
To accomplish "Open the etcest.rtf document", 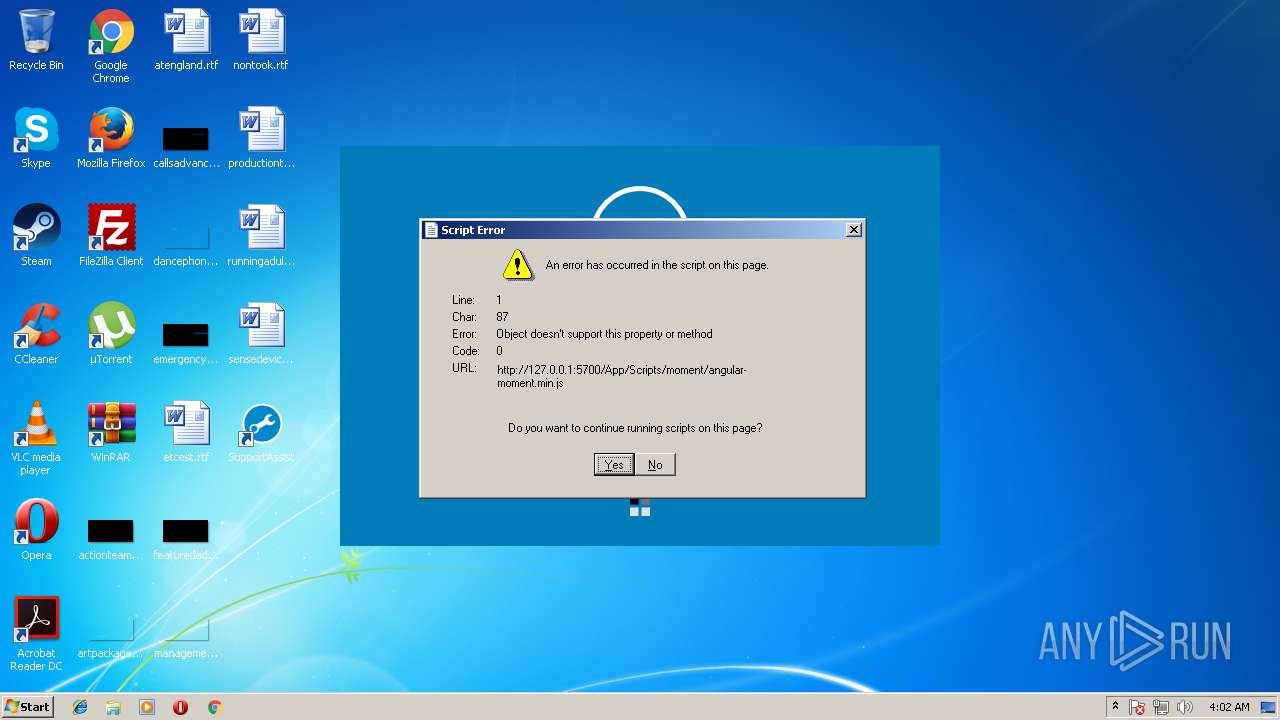I will pos(186,432).
